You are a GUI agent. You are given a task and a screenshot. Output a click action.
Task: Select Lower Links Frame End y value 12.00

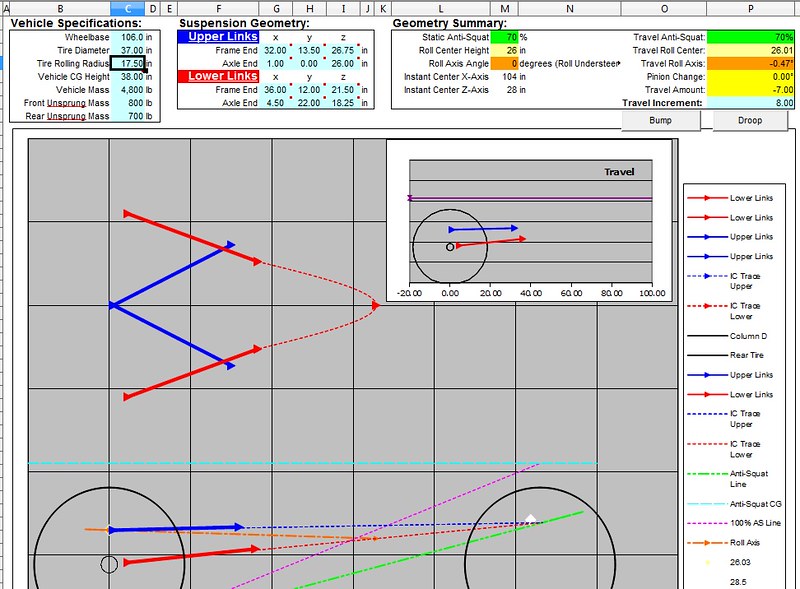309,89
